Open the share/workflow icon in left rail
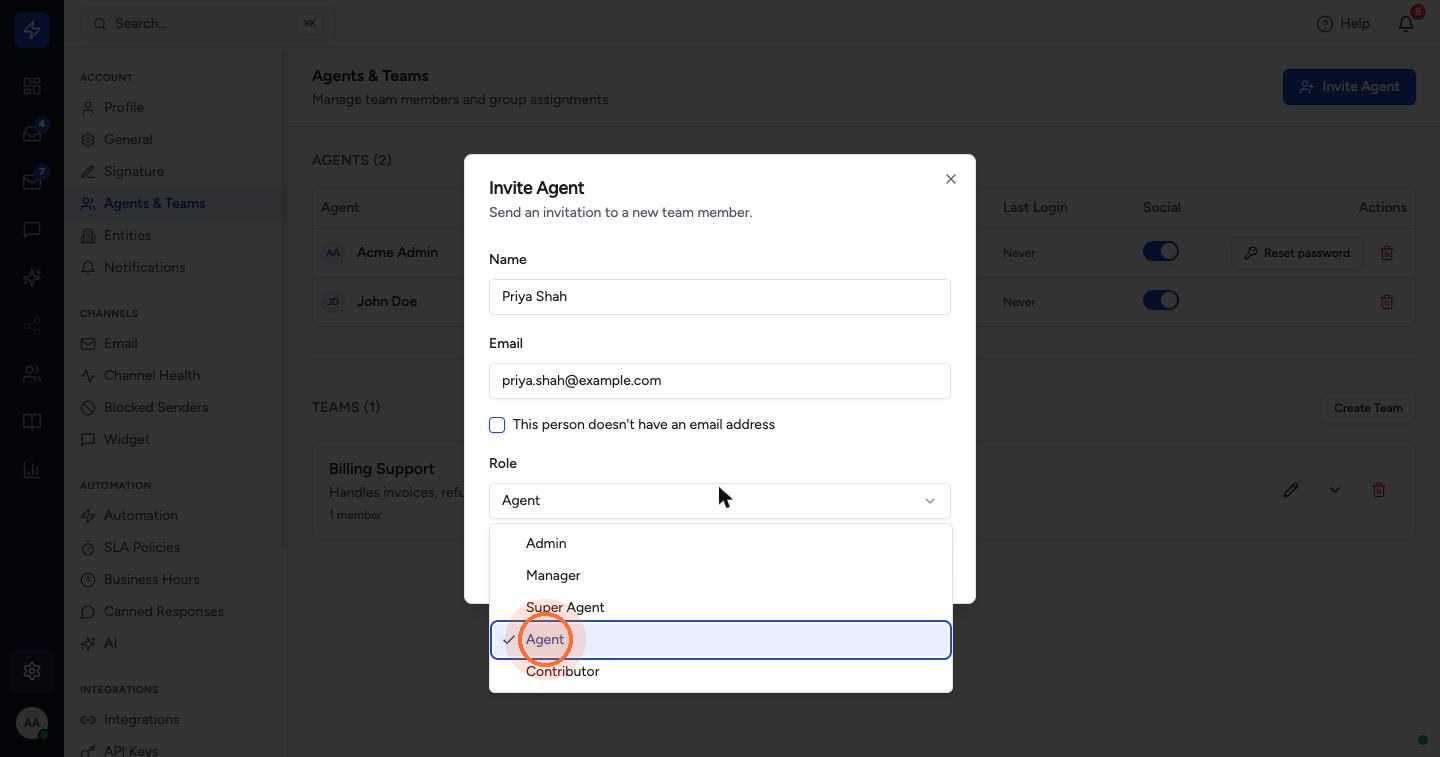This screenshot has width=1440, height=757. click(32, 326)
